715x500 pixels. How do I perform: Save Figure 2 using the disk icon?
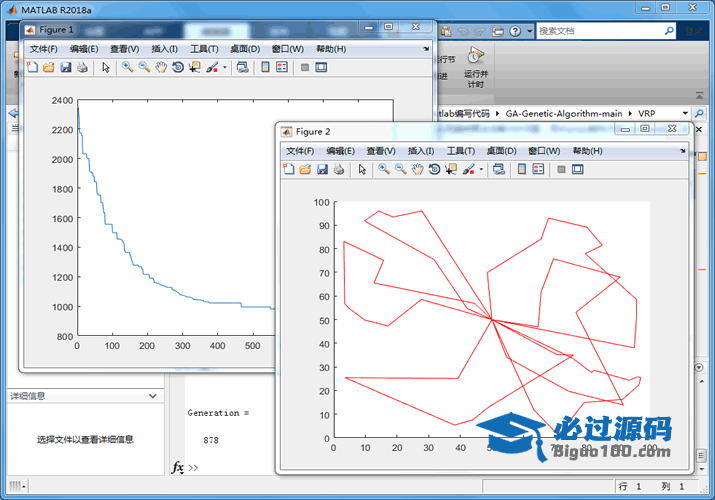(x=322, y=170)
